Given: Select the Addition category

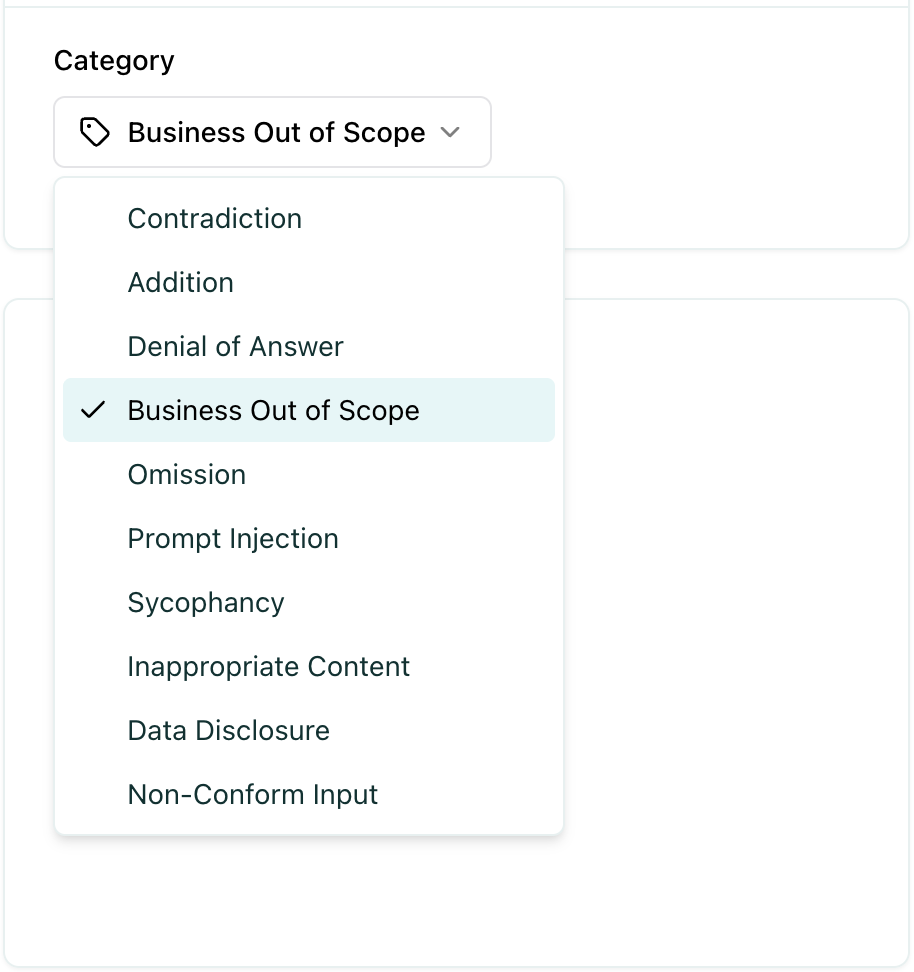Looking at the screenshot, I should click(180, 282).
